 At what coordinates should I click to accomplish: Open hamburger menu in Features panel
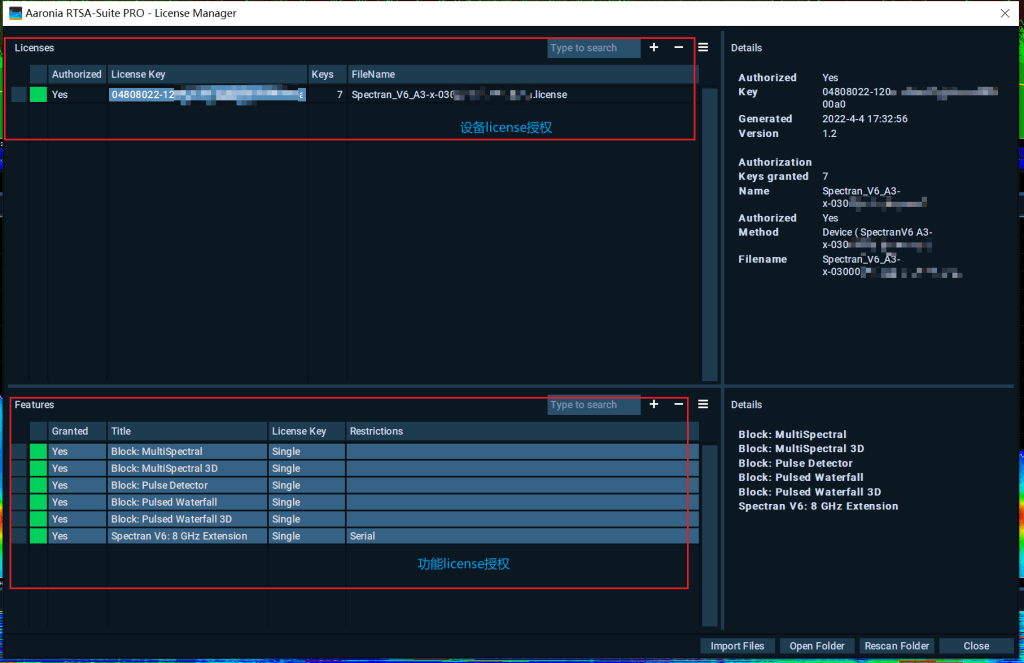tap(703, 405)
